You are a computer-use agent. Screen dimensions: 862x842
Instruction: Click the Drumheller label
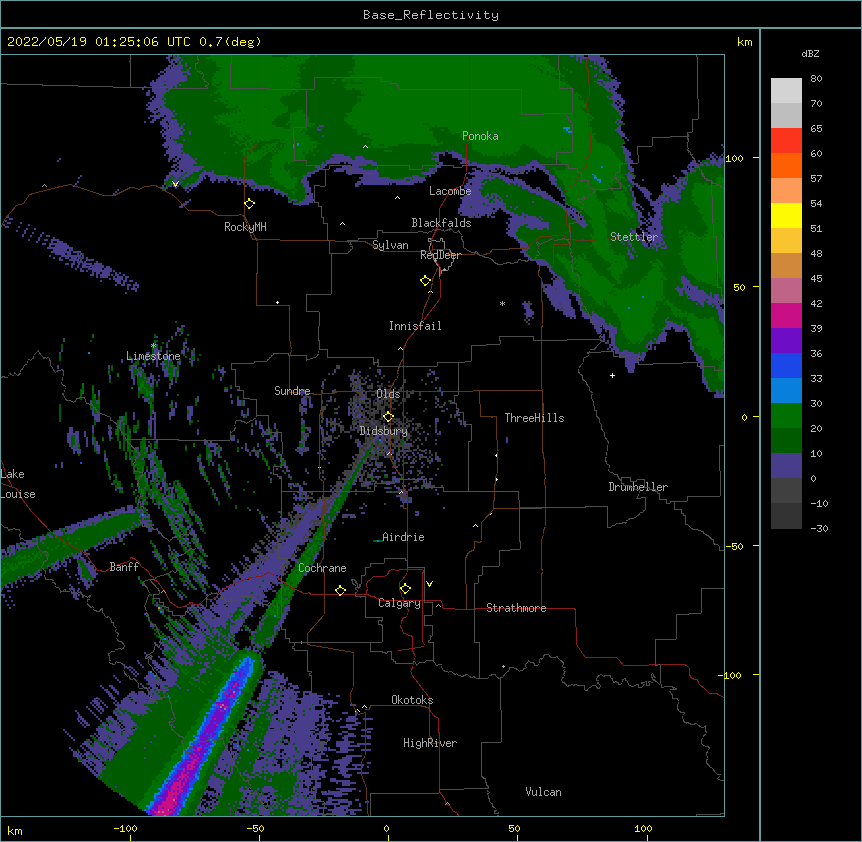pyautogui.click(x=638, y=487)
